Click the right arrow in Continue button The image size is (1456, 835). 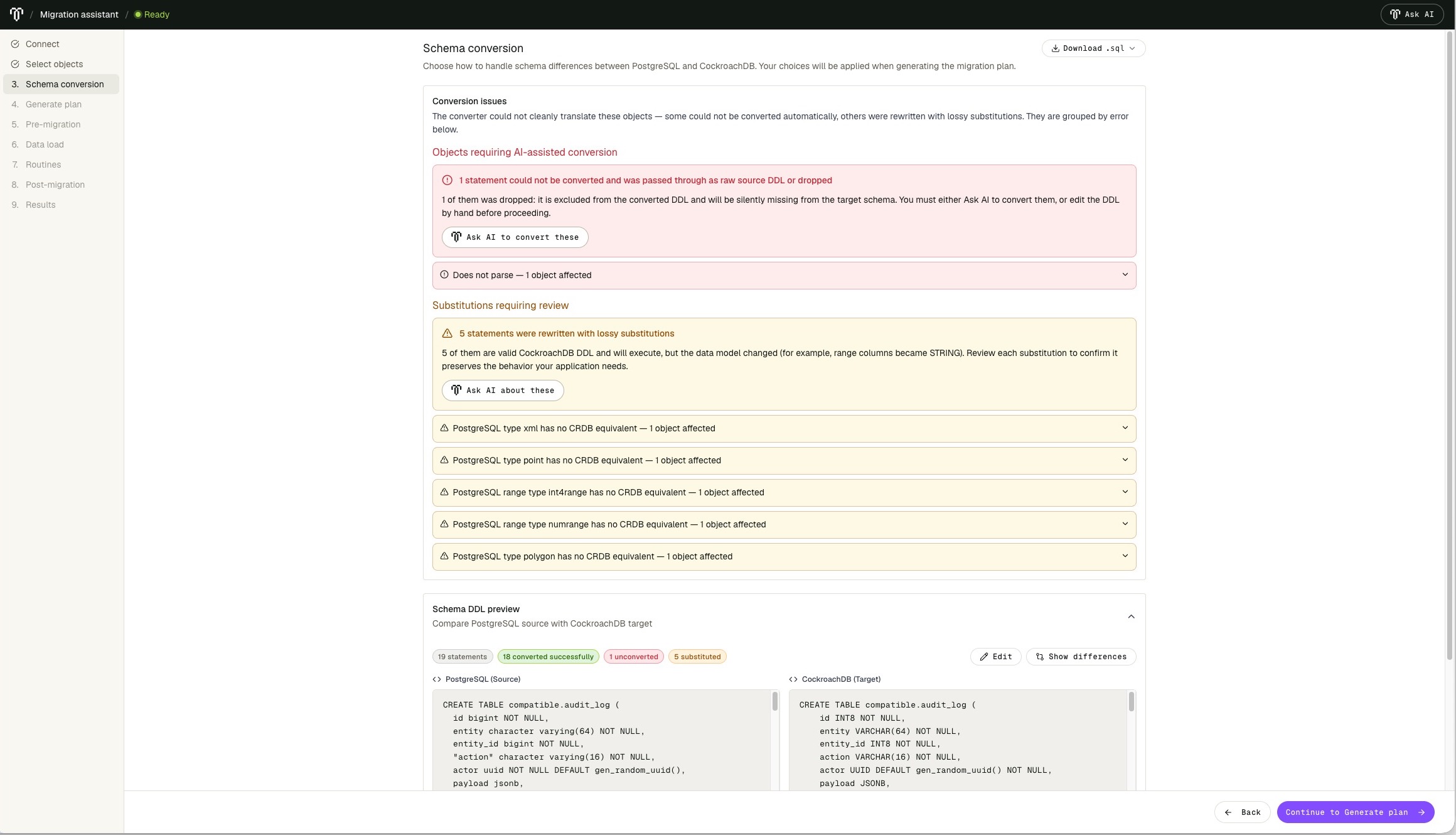tap(1421, 812)
